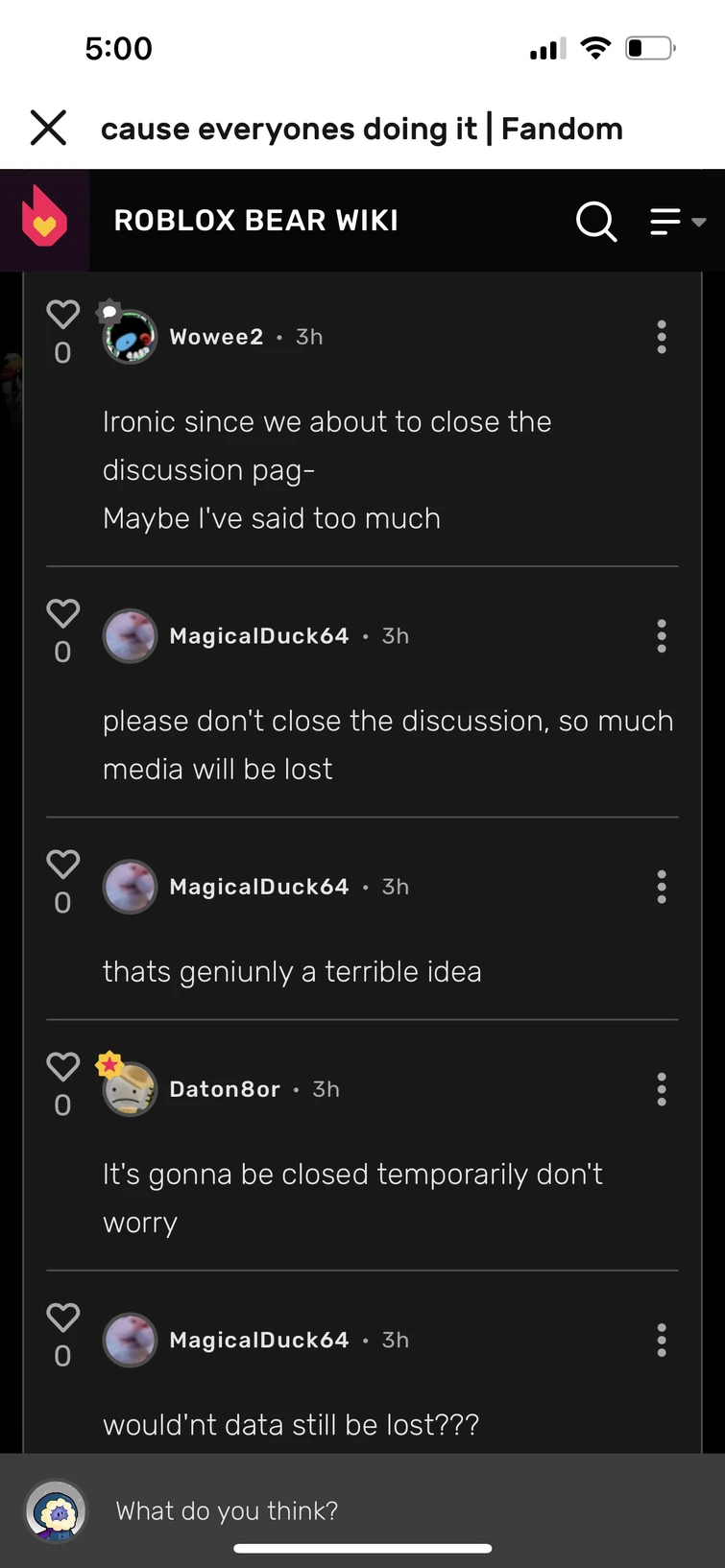The width and height of the screenshot is (725, 1568).
Task: Heart Daton8or's 'closed temporarily' reply
Action: [x=63, y=1066]
